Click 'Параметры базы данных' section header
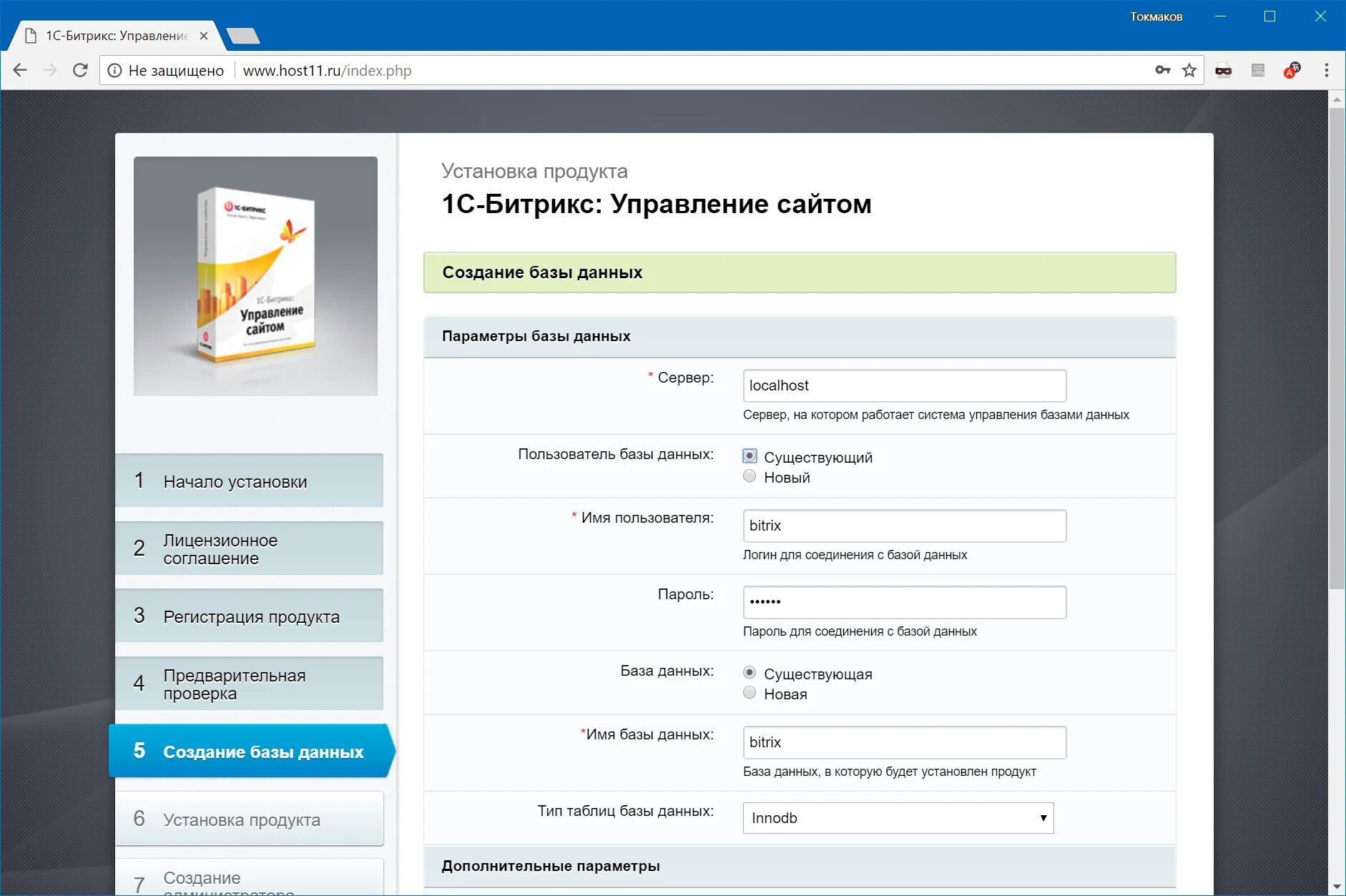Image resolution: width=1346 pixels, height=896 pixels. [800, 336]
